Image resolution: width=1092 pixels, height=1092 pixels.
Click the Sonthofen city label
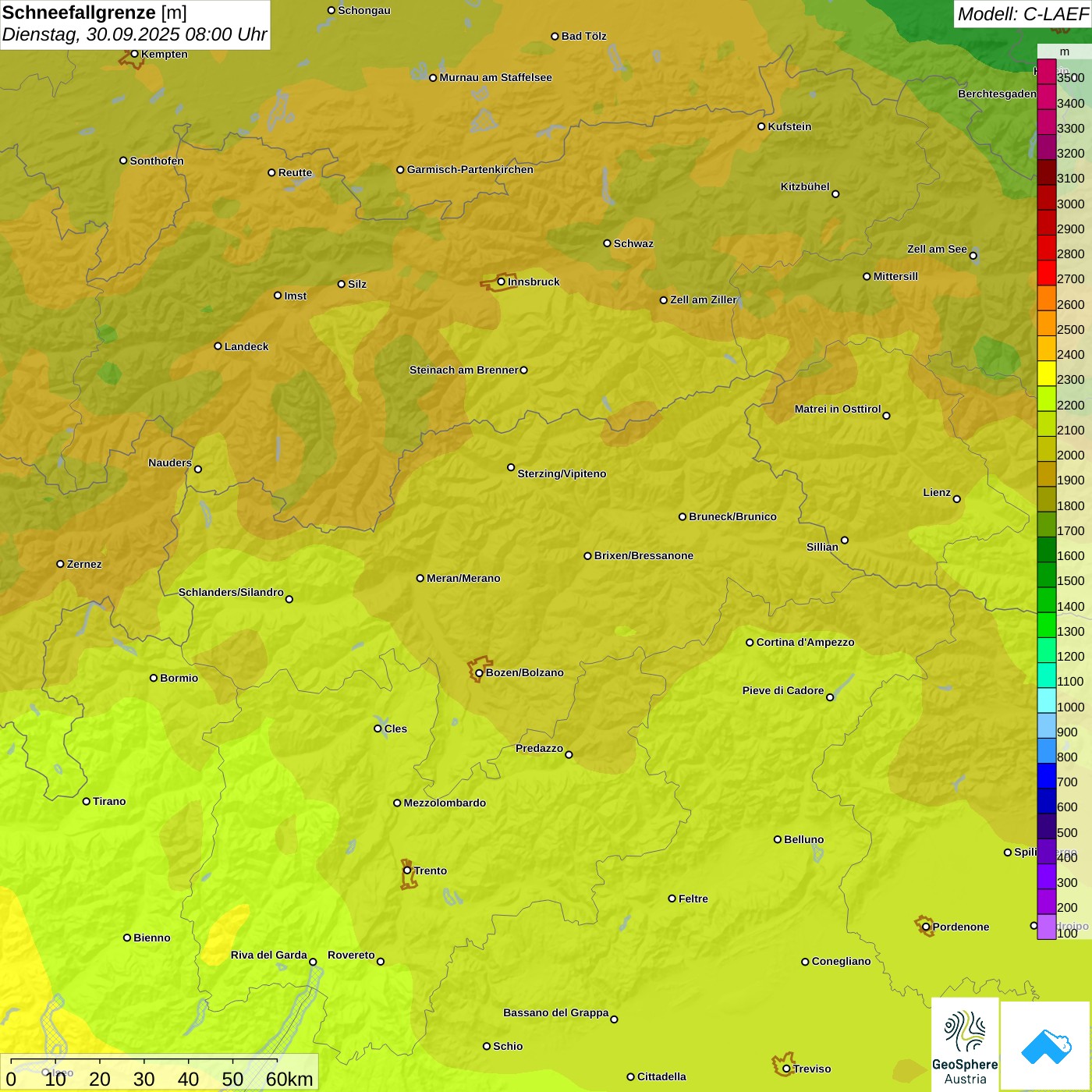click(157, 161)
